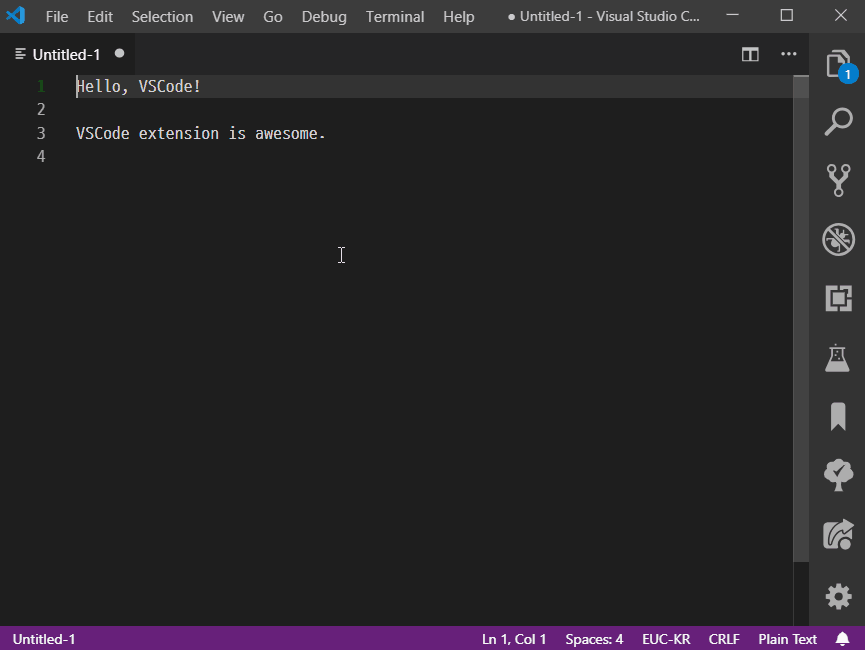The width and height of the screenshot is (865, 650).
Task: Open the View menu
Action: 228,17
